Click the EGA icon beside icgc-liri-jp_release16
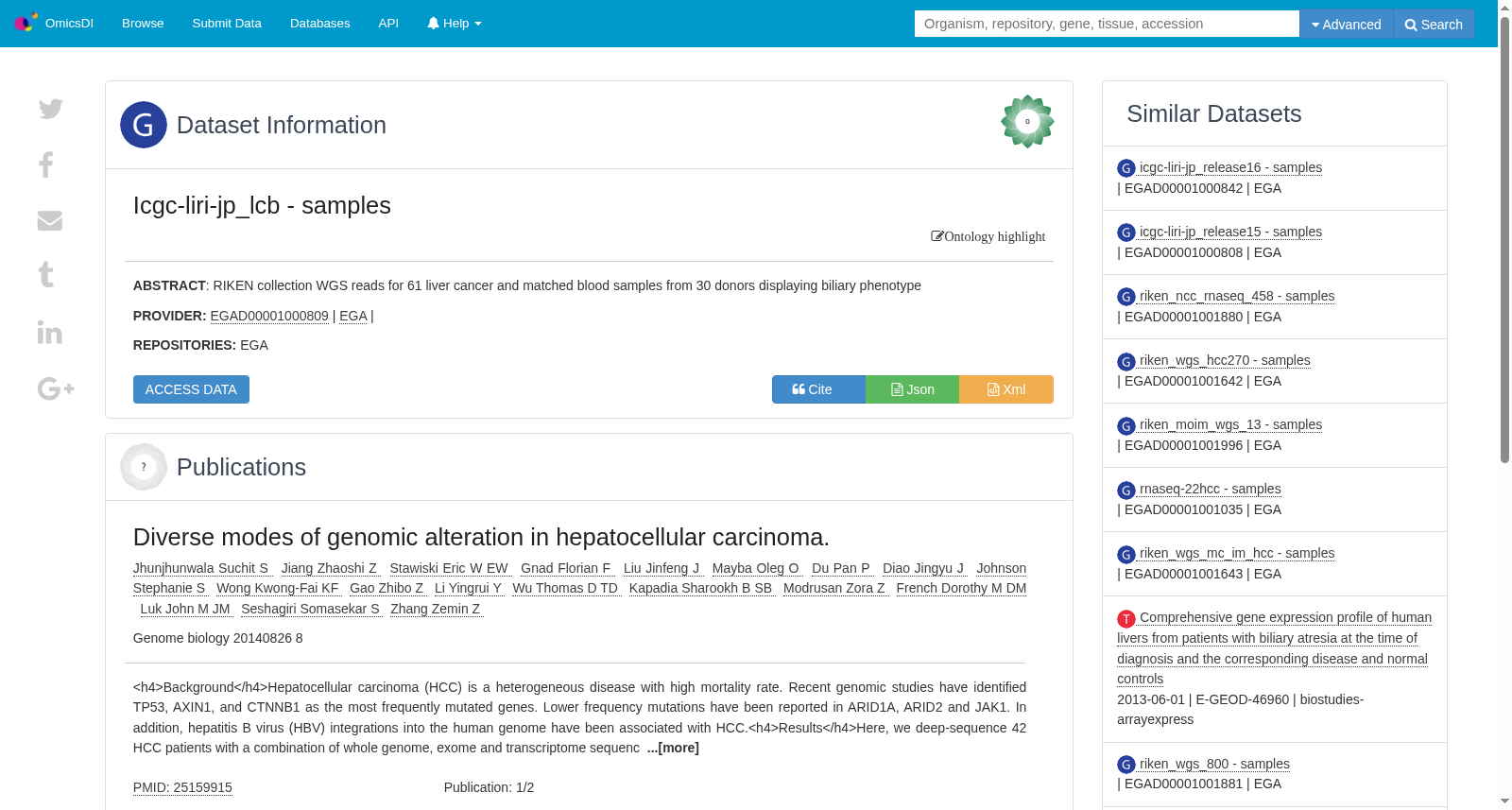 pos(1126,168)
